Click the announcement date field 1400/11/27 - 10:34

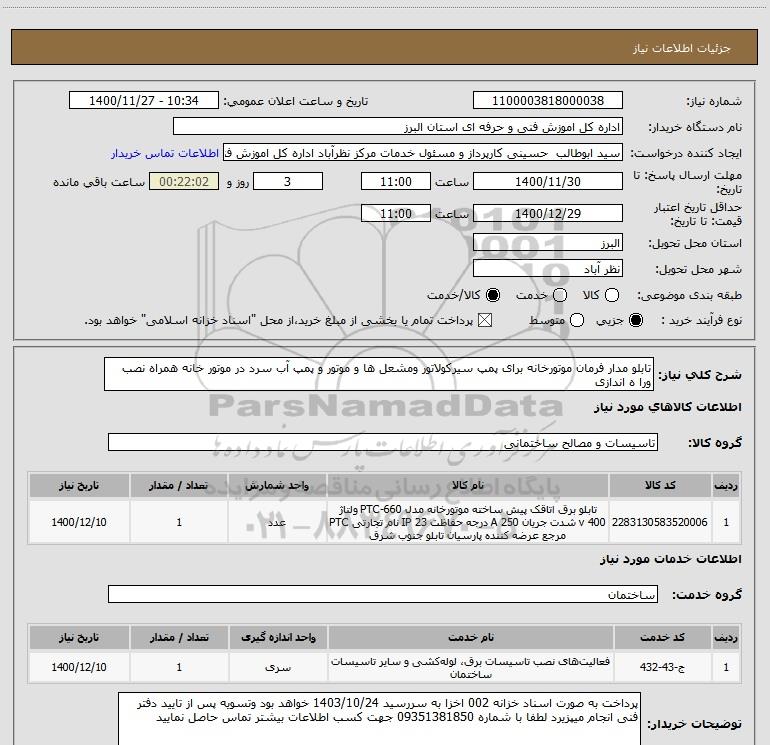click(144, 100)
